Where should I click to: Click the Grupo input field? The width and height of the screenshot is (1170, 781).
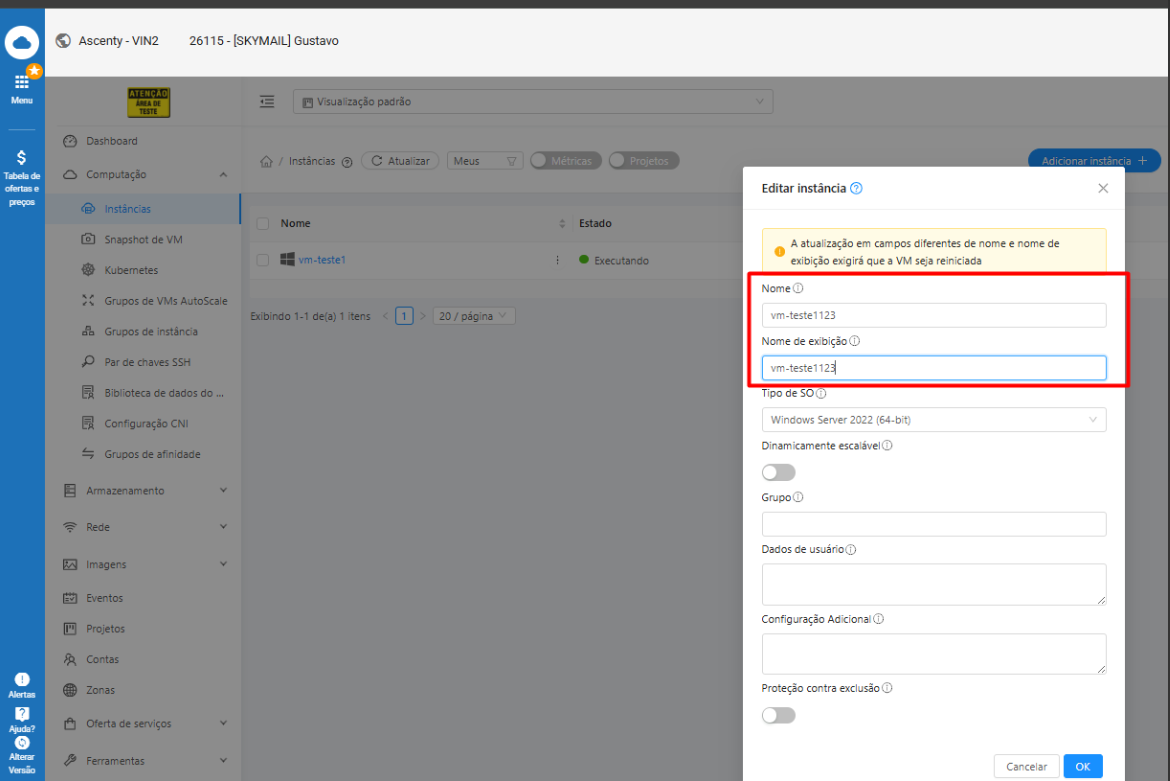tap(933, 524)
